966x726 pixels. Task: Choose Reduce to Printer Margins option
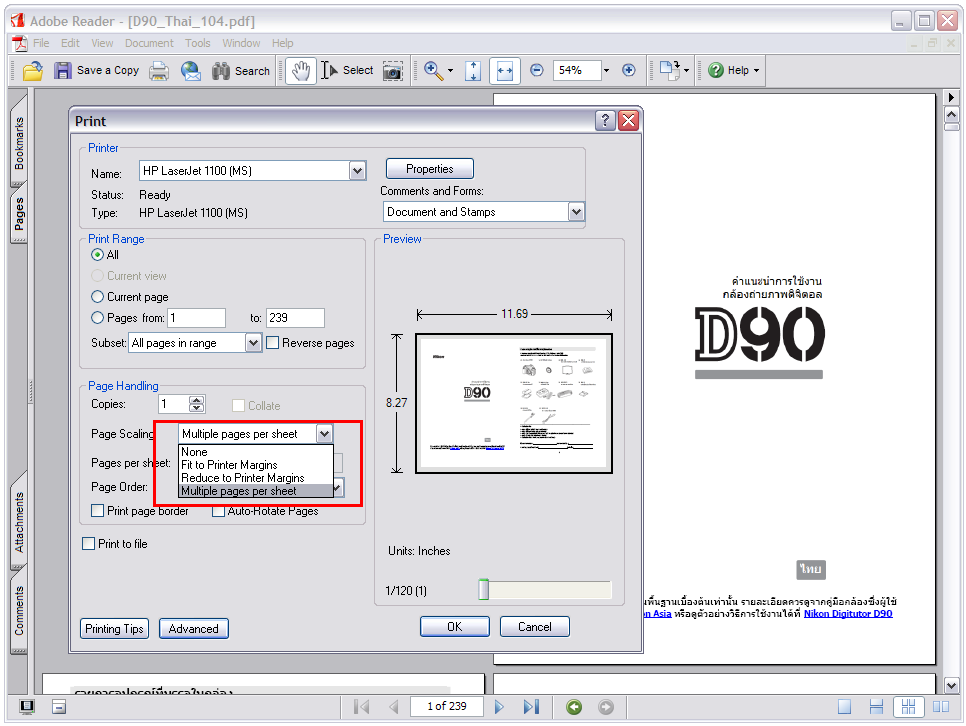pos(256,478)
